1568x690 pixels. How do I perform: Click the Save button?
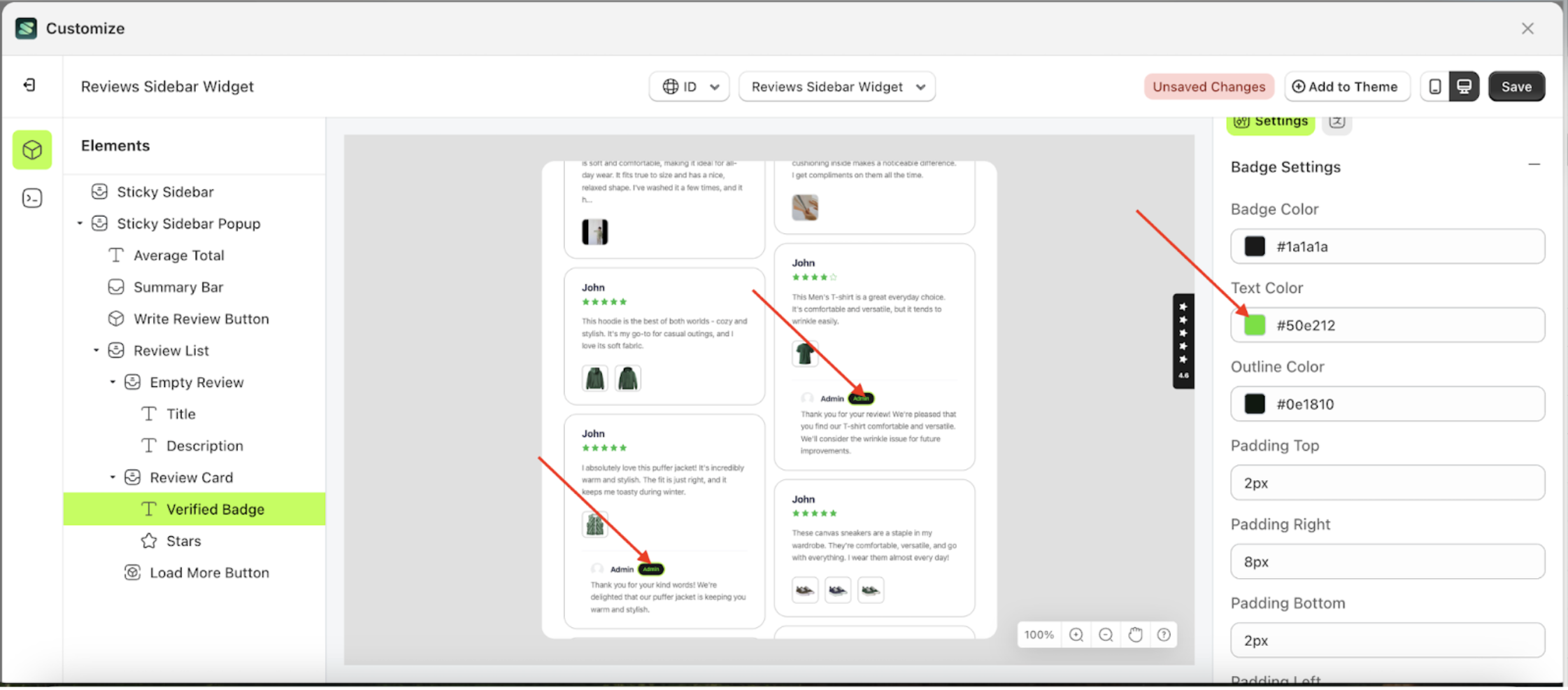1516,87
